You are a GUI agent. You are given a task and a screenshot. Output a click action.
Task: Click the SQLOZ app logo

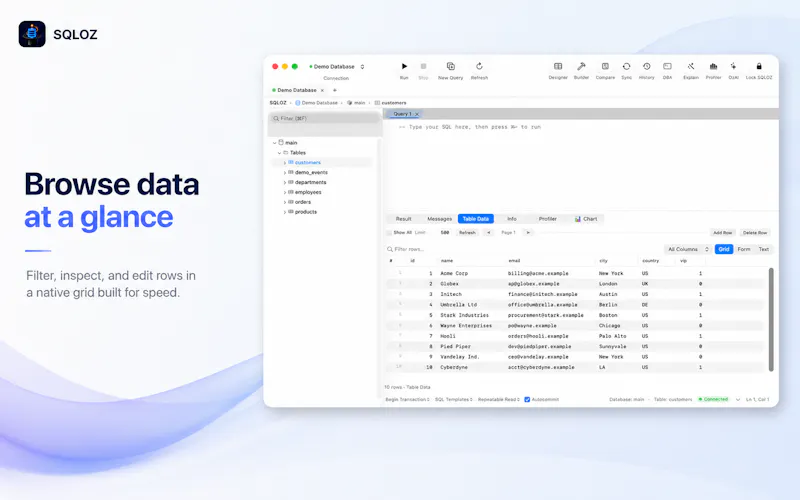tap(32, 34)
